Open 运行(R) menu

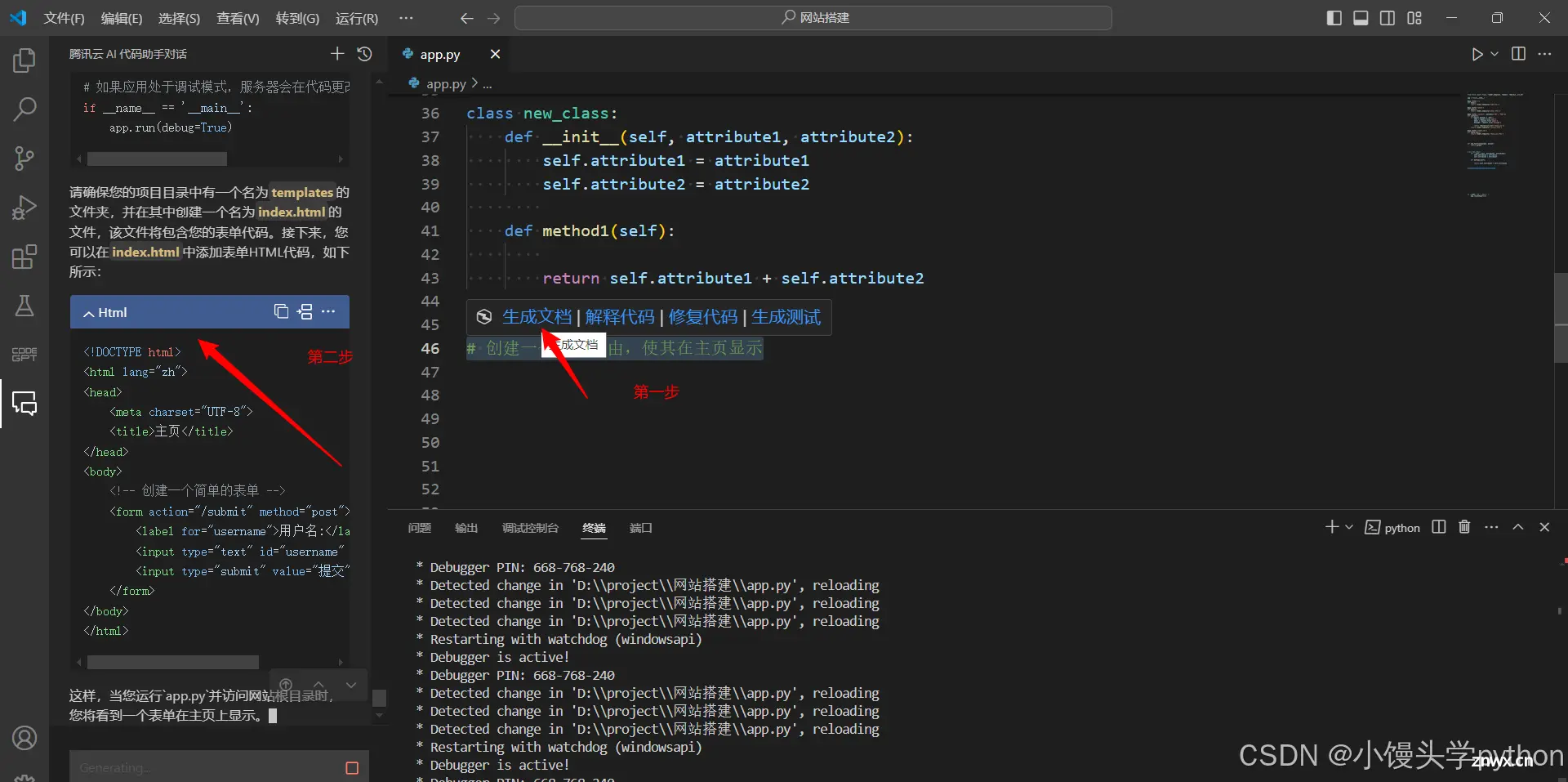[357, 18]
